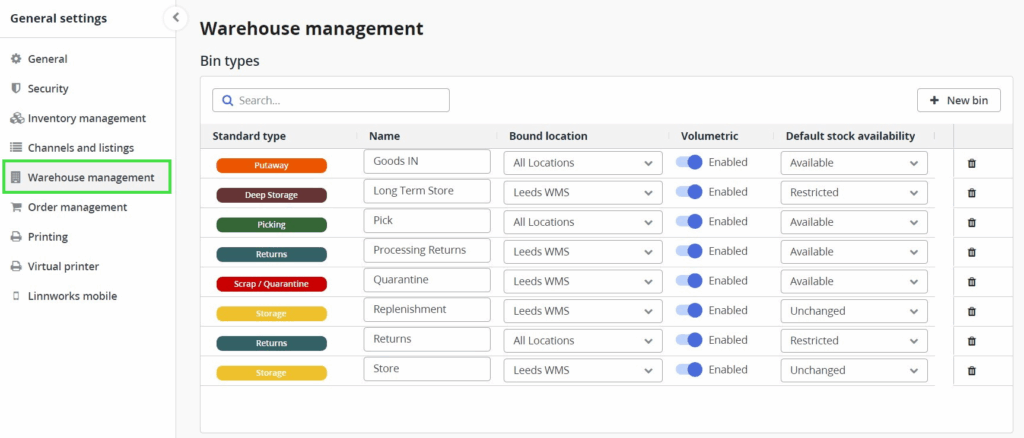The image size is (1024, 438).
Task: Open stock availability dropdown for Replenishment
Action: coord(854,311)
